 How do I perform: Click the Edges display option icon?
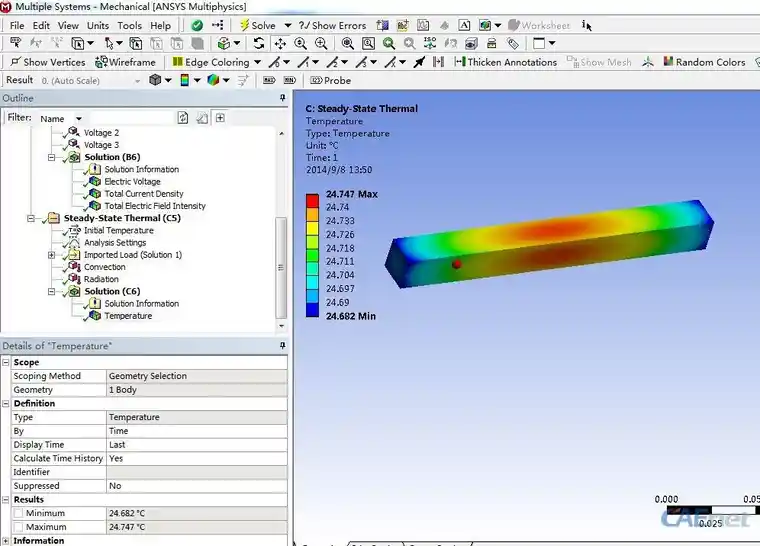[213, 80]
